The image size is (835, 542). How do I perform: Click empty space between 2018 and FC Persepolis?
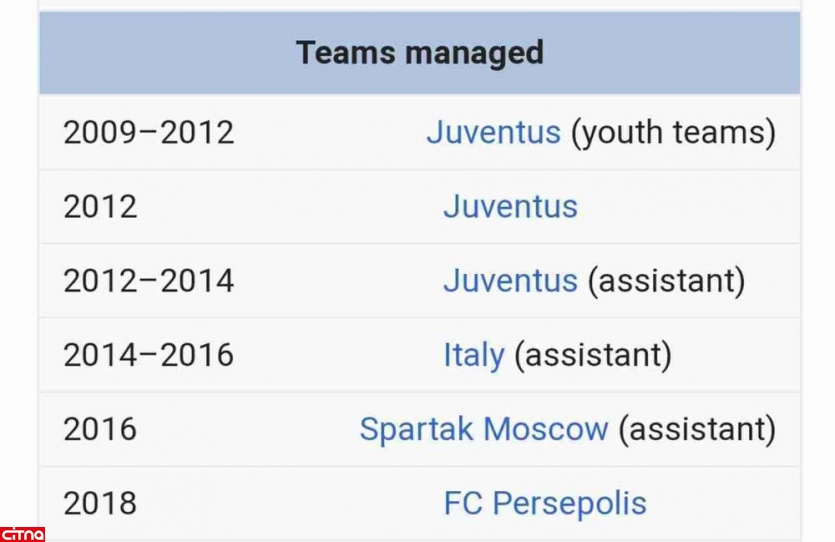tap(290, 502)
